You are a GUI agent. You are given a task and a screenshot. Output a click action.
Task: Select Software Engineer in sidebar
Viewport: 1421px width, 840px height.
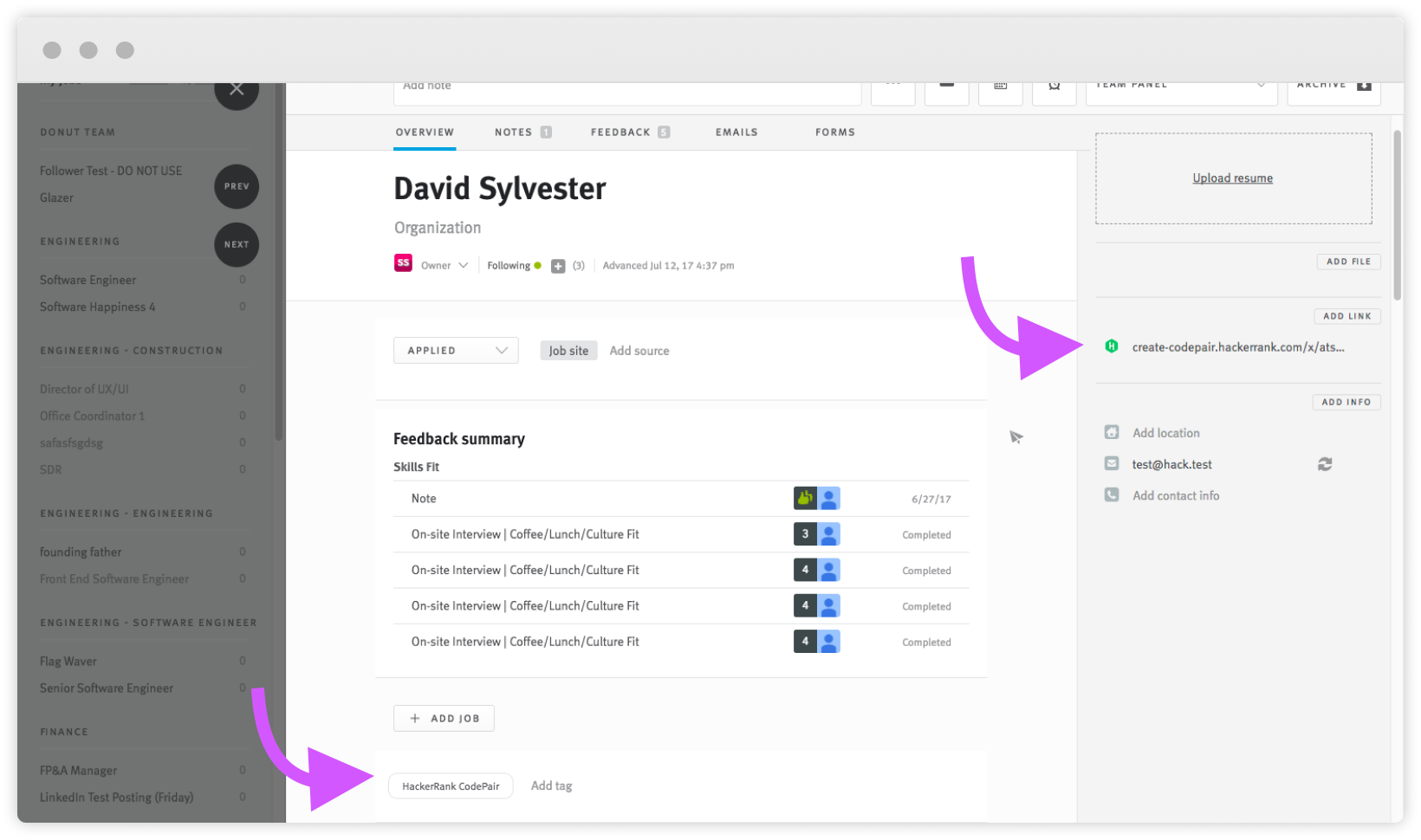point(88,281)
